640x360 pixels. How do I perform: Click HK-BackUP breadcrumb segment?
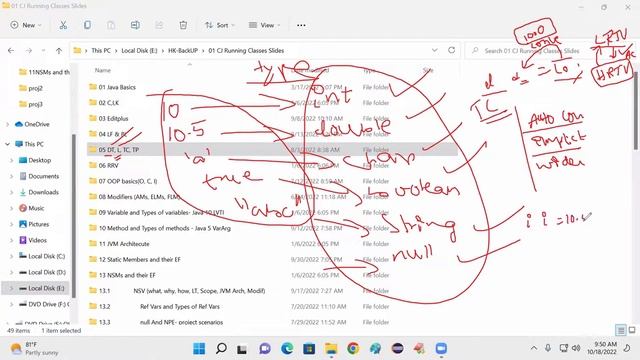(x=183, y=51)
